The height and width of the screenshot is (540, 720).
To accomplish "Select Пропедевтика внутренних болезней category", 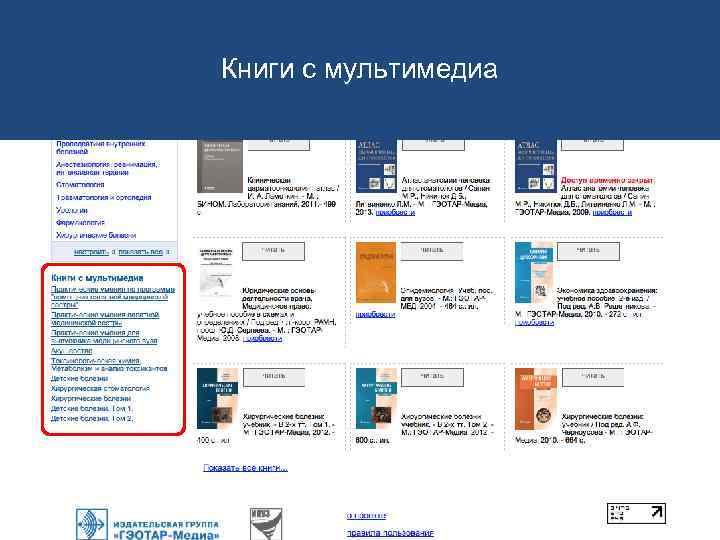I will (x=101, y=147).
